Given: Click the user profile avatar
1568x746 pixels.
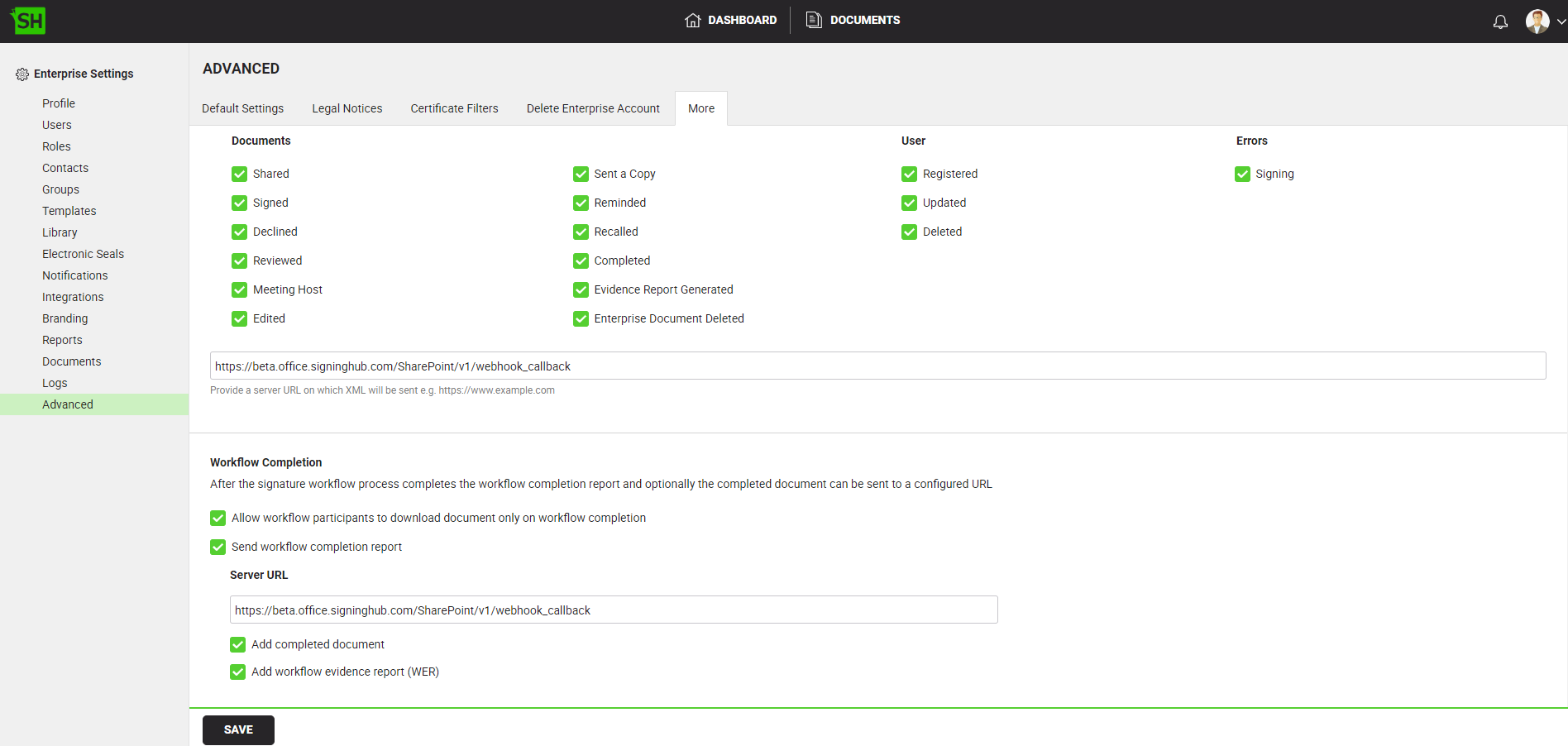Looking at the screenshot, I should tap(1537, 22).
